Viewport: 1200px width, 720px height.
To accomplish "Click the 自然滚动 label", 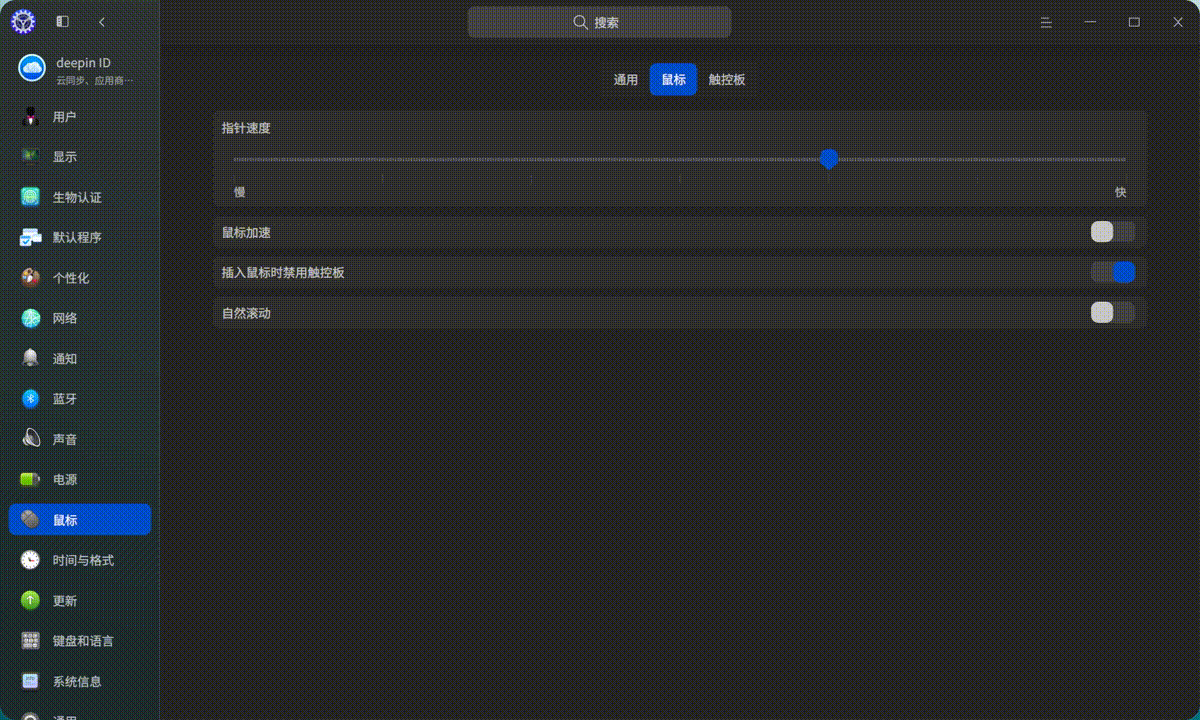I will [x=246, y=313].
